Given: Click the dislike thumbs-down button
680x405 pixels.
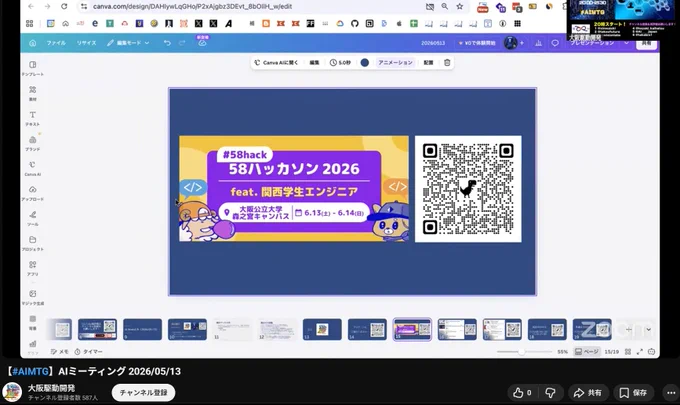Looking at the screenshot, I should pyautogui.click(x=550, y=393).
